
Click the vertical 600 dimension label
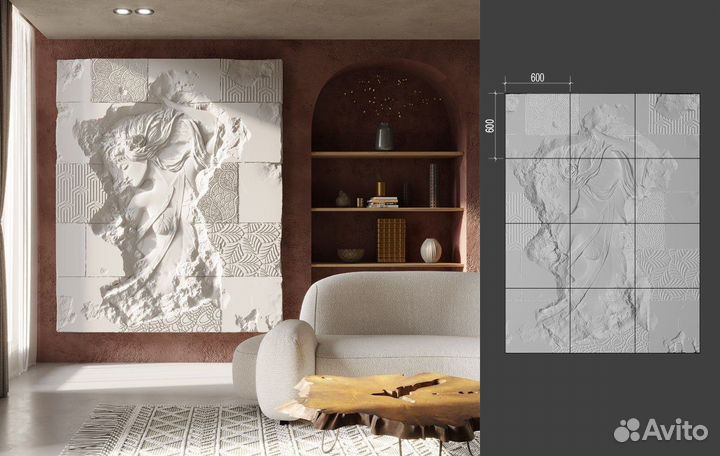pyautogui.click(x=490, y=126)
